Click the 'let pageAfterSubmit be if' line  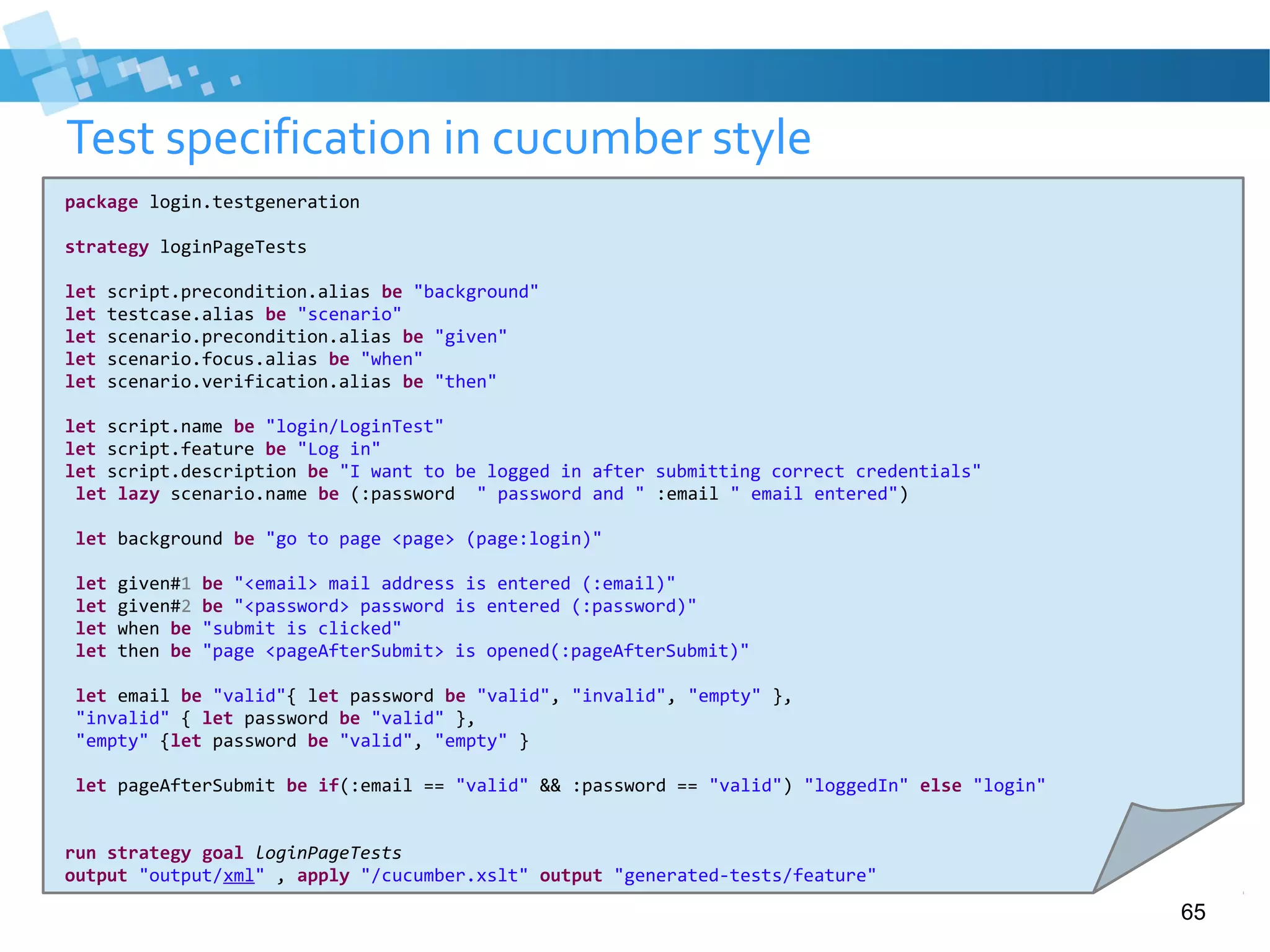pyautogui.click(x=560, y=786)
